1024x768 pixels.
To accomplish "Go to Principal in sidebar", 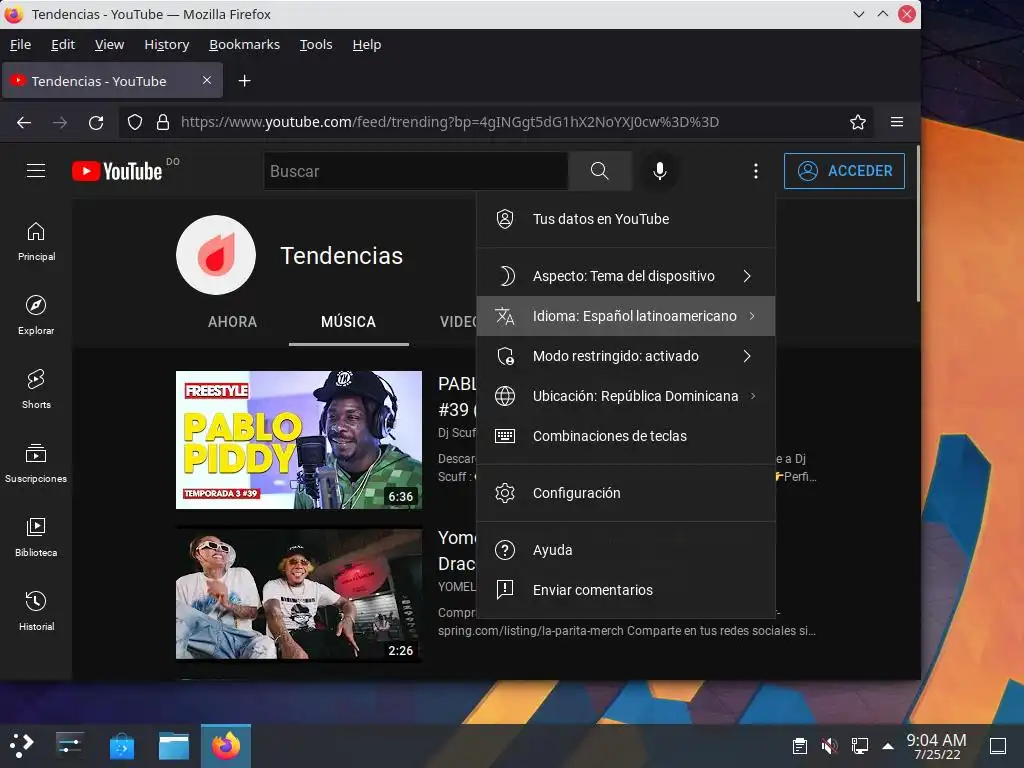I will coord(36,242).
